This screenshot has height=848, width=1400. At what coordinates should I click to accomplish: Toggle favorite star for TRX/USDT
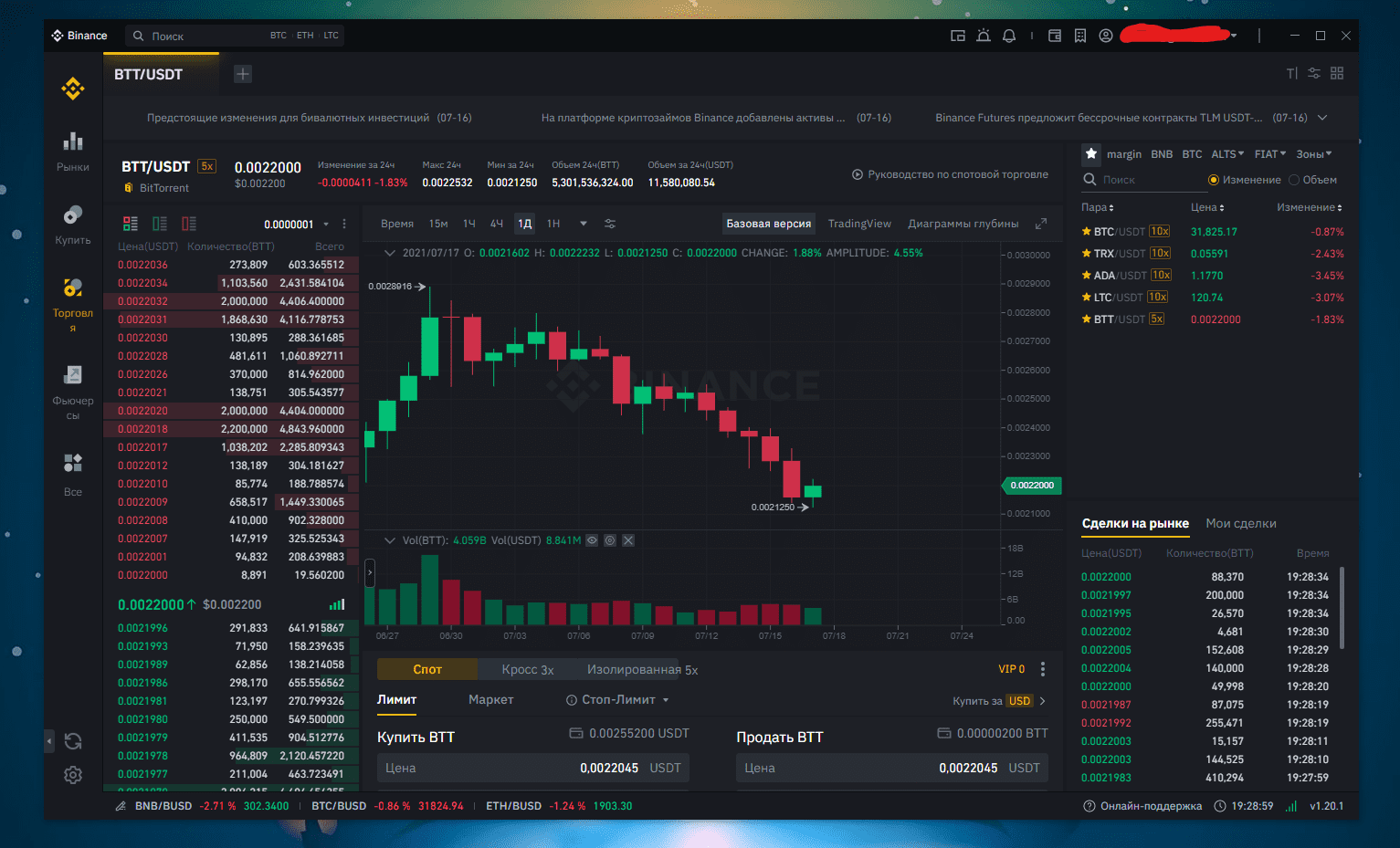coord(1087,254)
